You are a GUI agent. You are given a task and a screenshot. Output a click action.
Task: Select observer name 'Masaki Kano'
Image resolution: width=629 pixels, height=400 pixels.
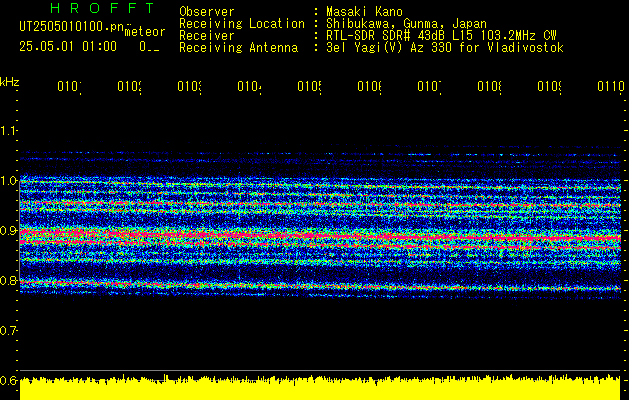click(364, 11)
